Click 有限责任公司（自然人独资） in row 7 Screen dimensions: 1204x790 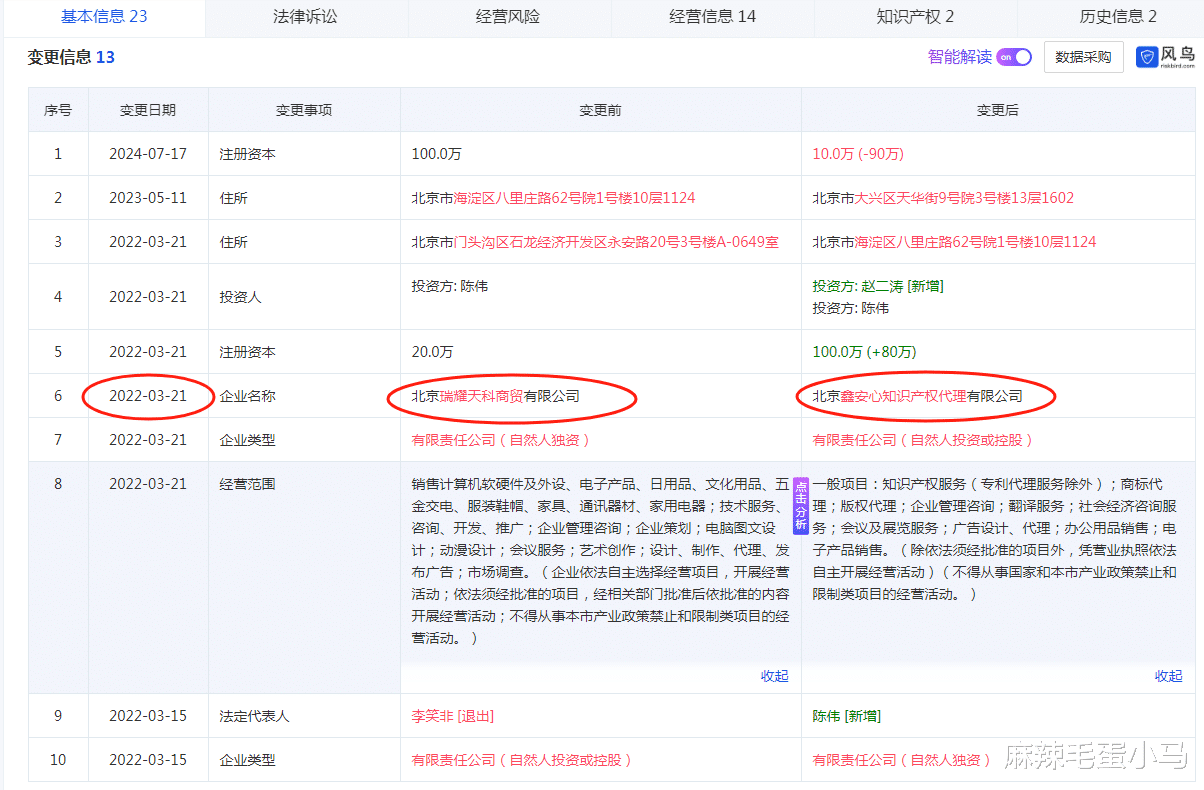pos(501,440)
